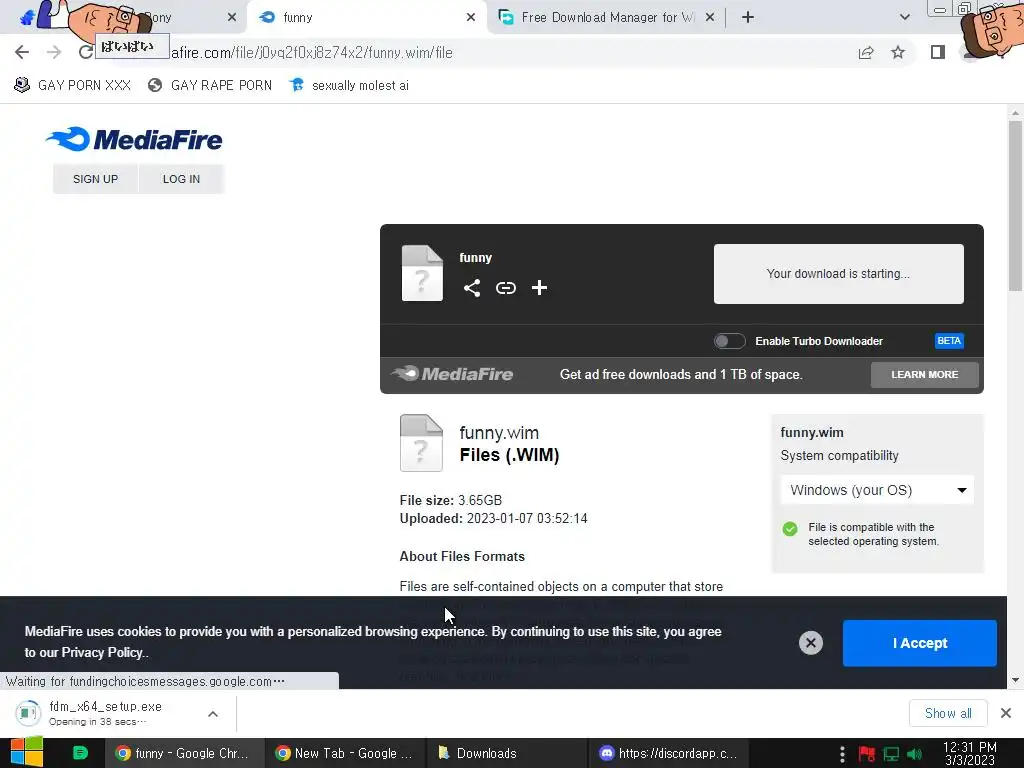
Task: Click the plus icon to add file
Action: tap(539, 288)
